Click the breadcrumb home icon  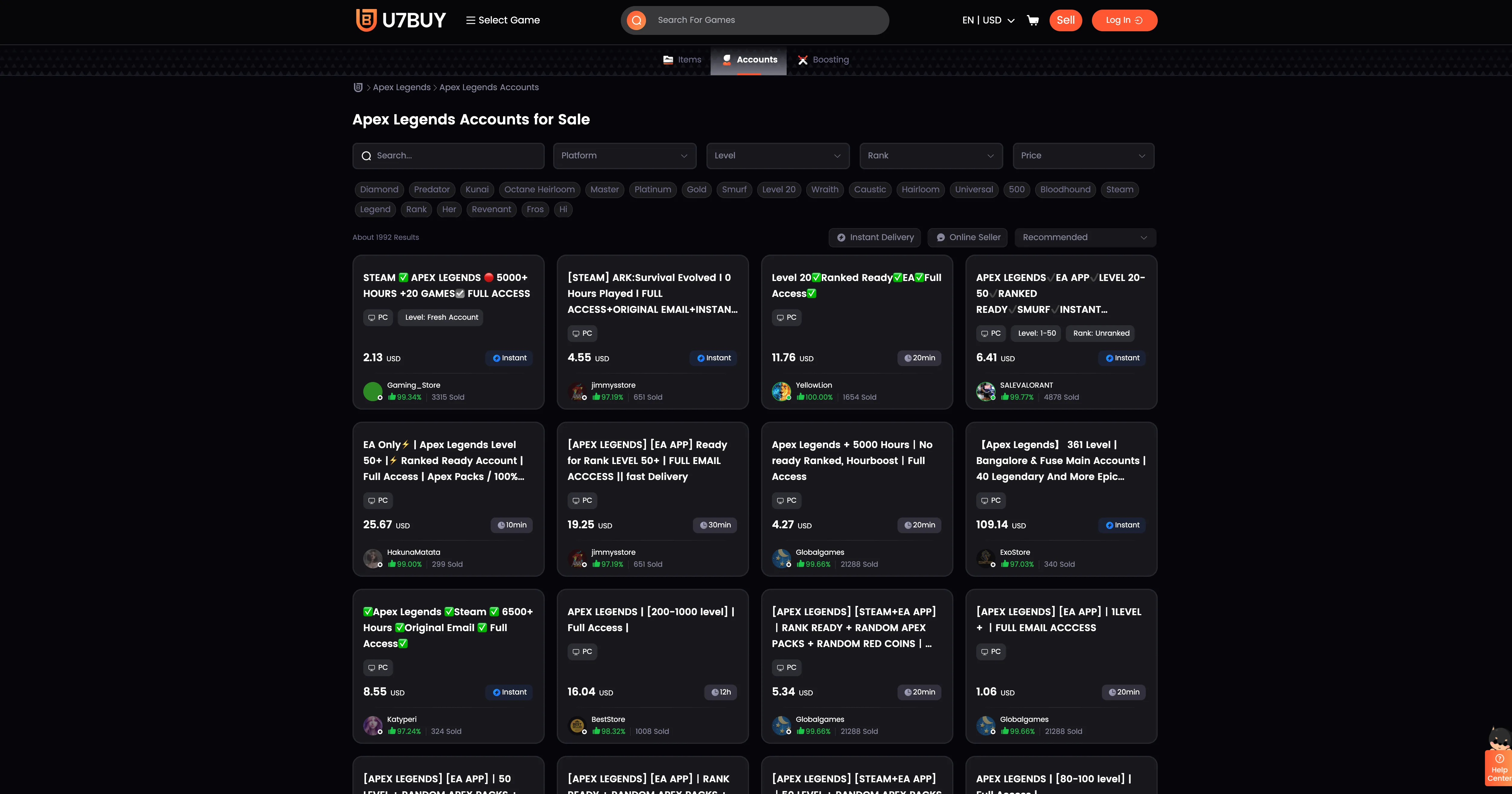click(358, 87)
